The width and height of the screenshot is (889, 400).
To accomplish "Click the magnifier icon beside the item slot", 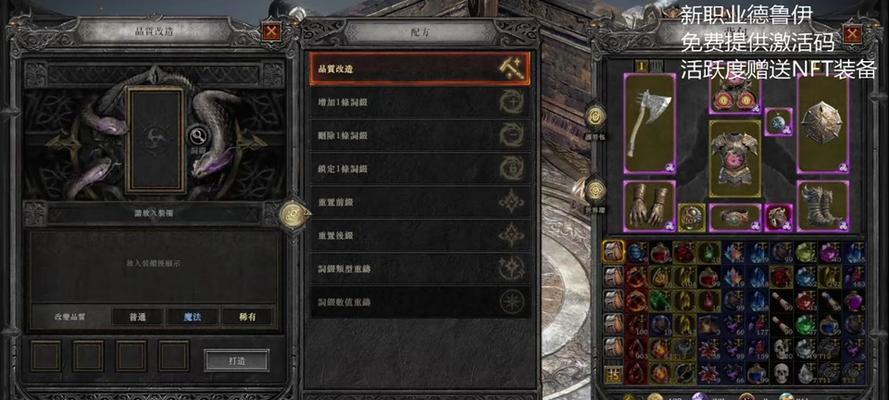I will click(198, 136).
